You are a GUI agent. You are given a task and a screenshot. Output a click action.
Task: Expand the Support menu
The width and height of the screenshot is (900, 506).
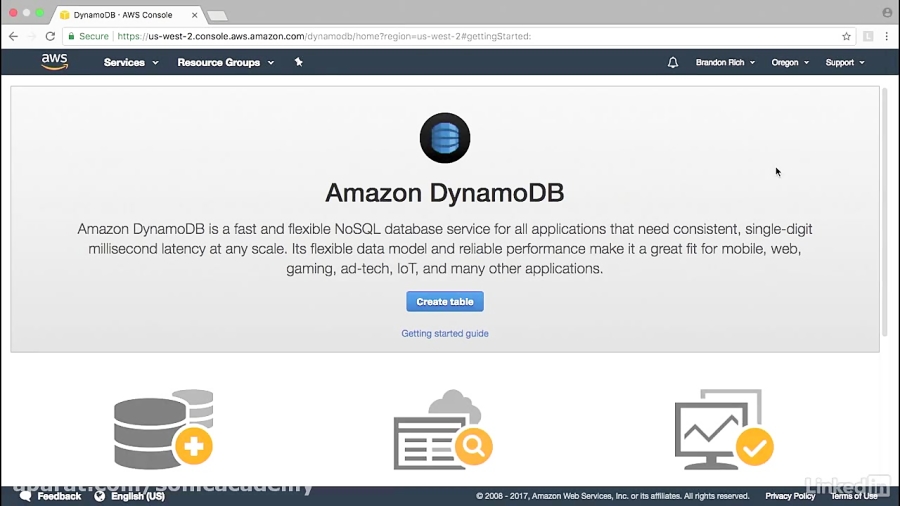tap(845, 63)
